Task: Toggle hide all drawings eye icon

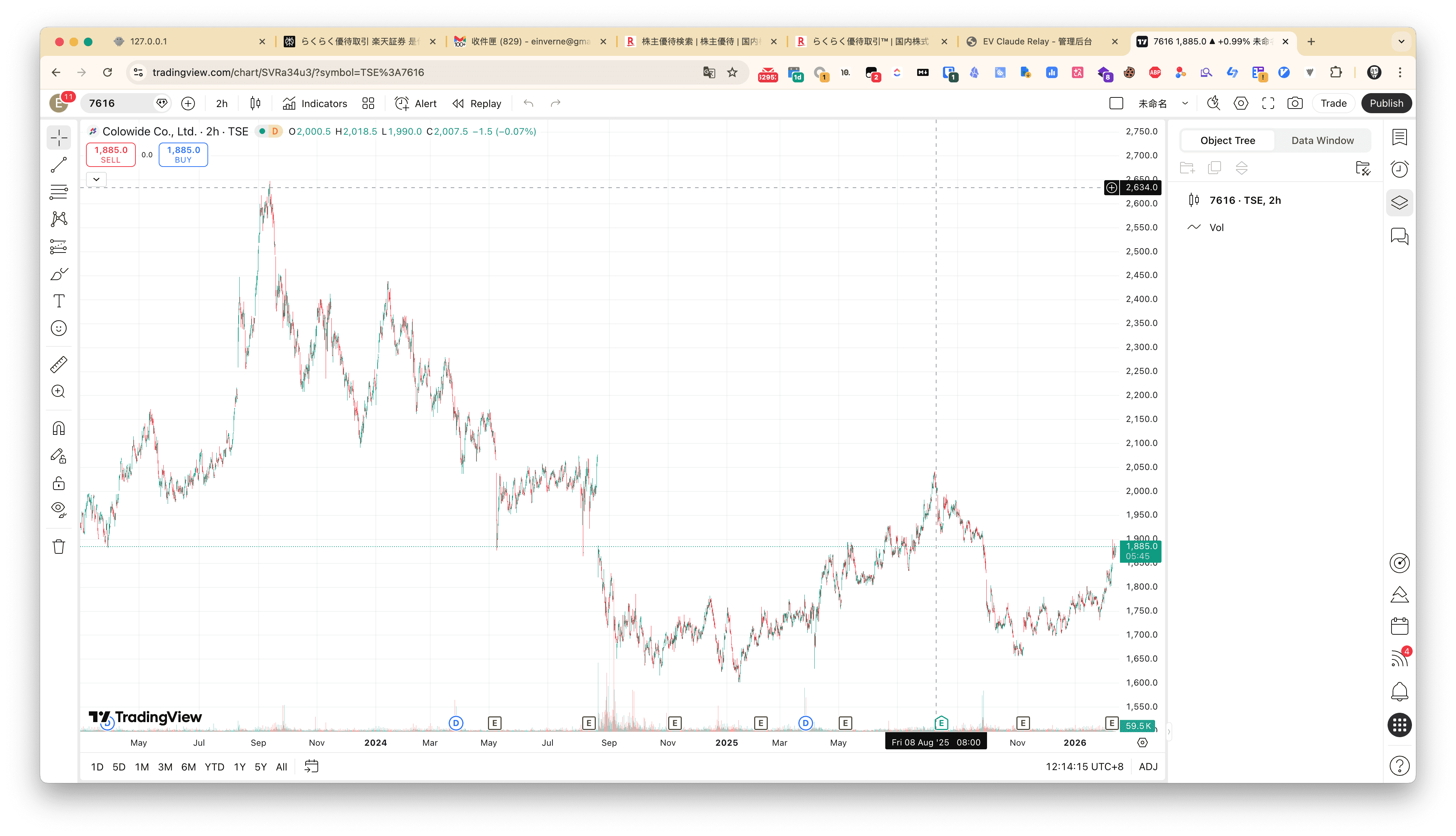Action: point(58,509)
